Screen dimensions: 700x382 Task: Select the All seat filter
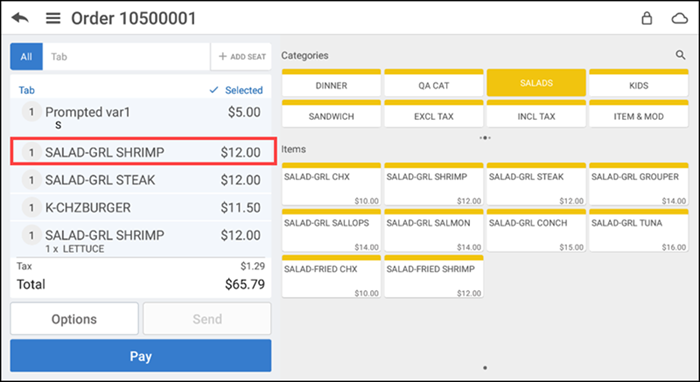26,57
